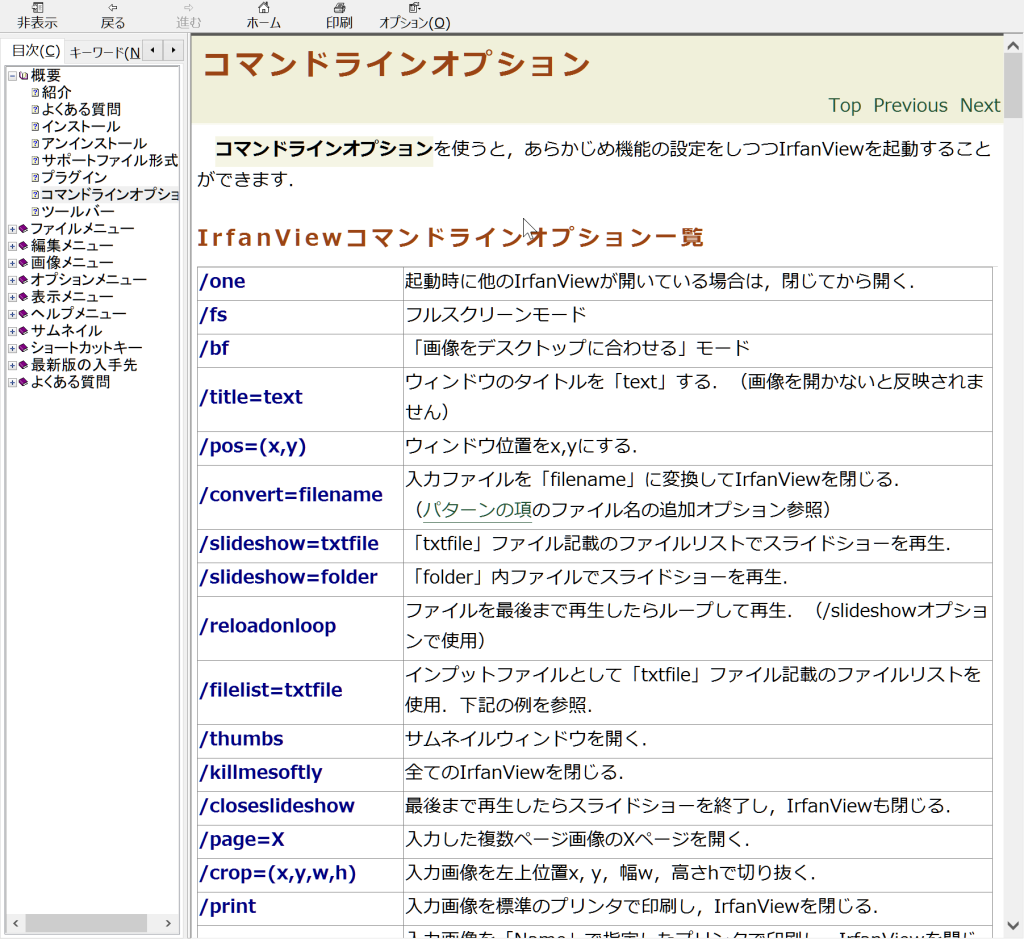
Task: Switch to the キーワード tab
Action: pos(104,52)
